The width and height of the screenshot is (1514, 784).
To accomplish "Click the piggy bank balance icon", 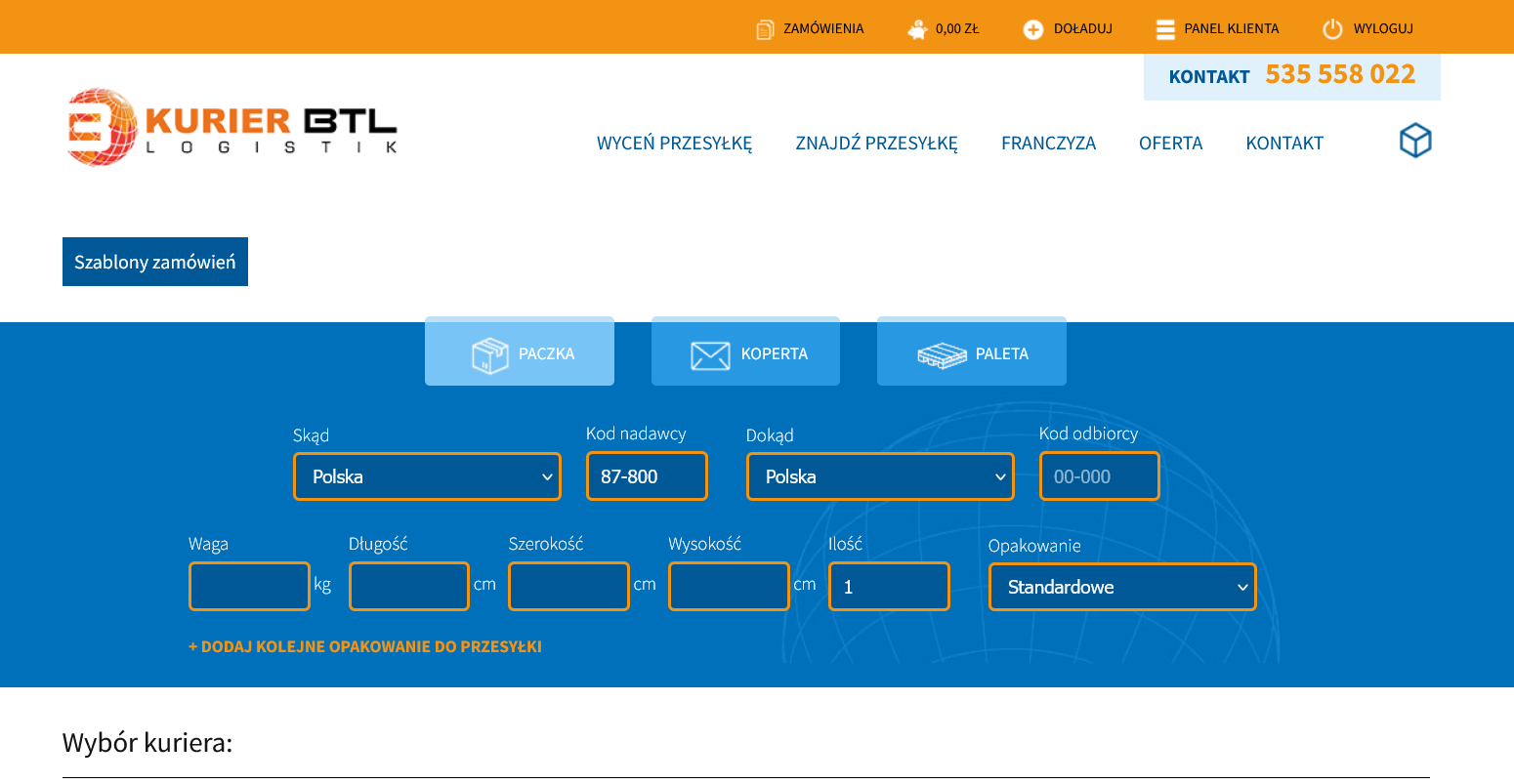I will point(917,29).
